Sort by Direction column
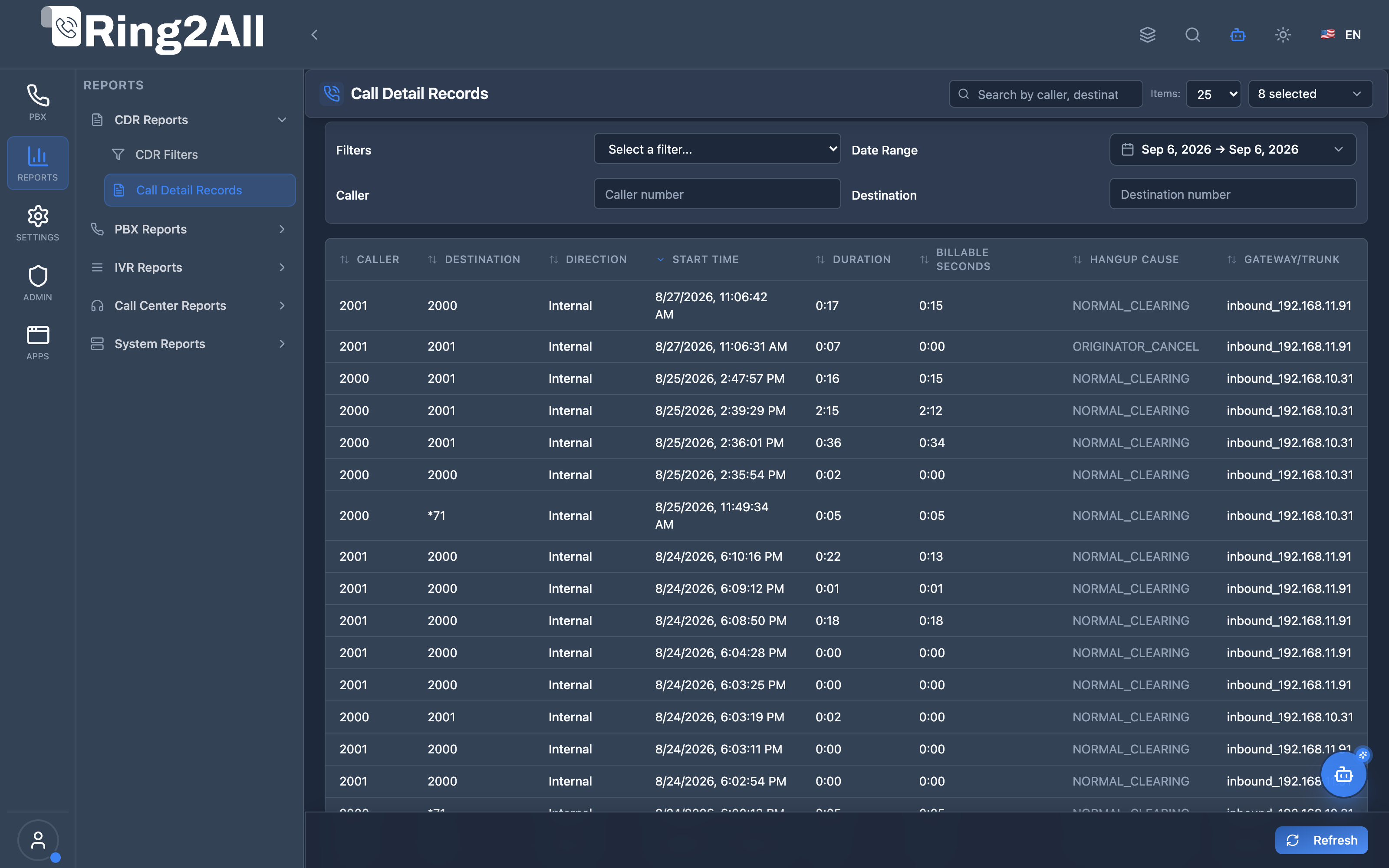This screenshot has height=868, width=1389. click(x=588, y=260)
